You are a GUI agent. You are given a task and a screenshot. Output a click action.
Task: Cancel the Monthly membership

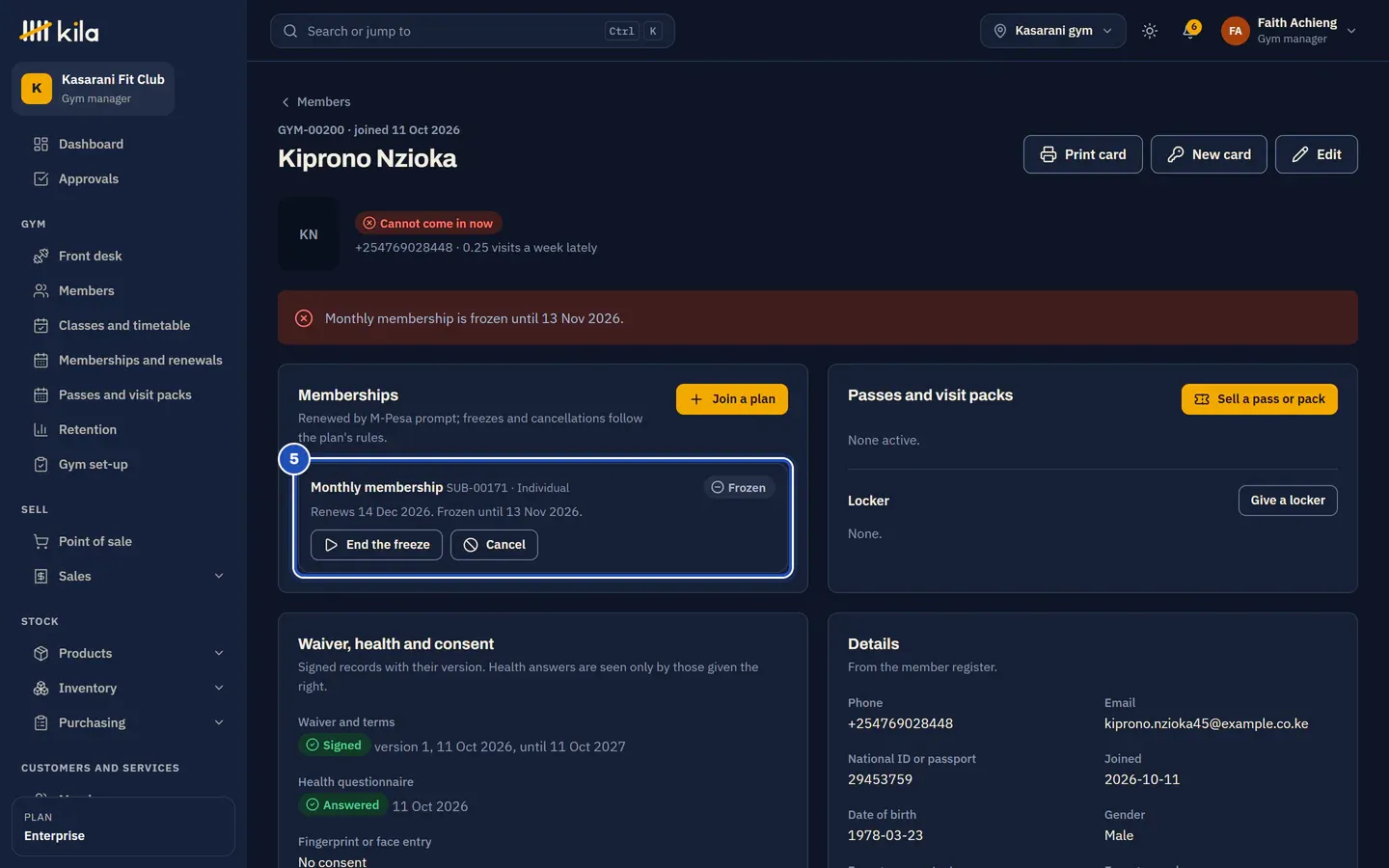(x=494, y=545)
